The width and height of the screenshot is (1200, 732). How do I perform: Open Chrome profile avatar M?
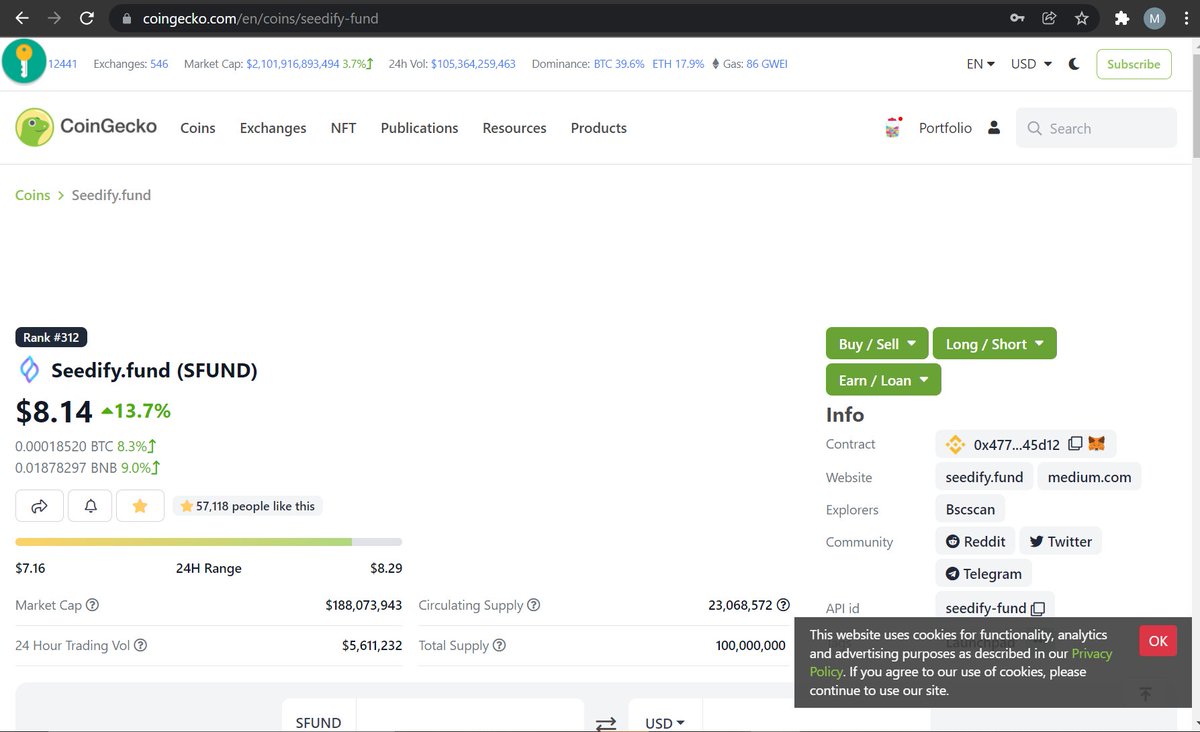click(1154, 18)
